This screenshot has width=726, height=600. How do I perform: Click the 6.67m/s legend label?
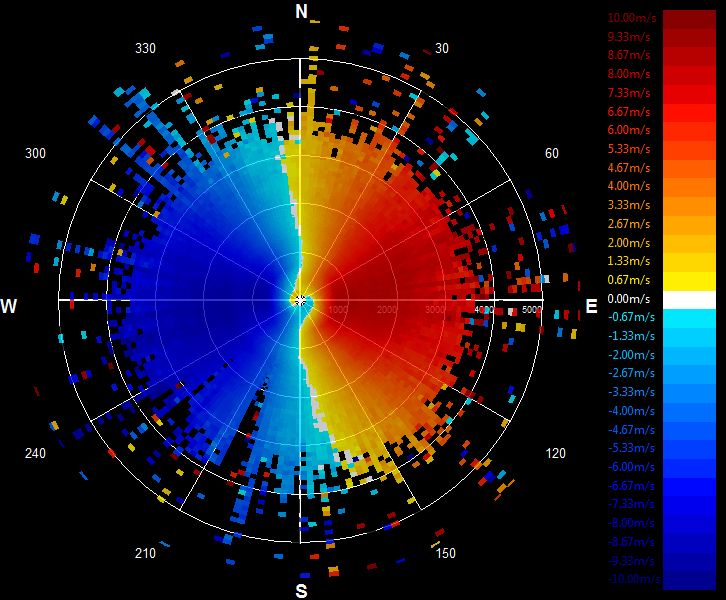629,112
